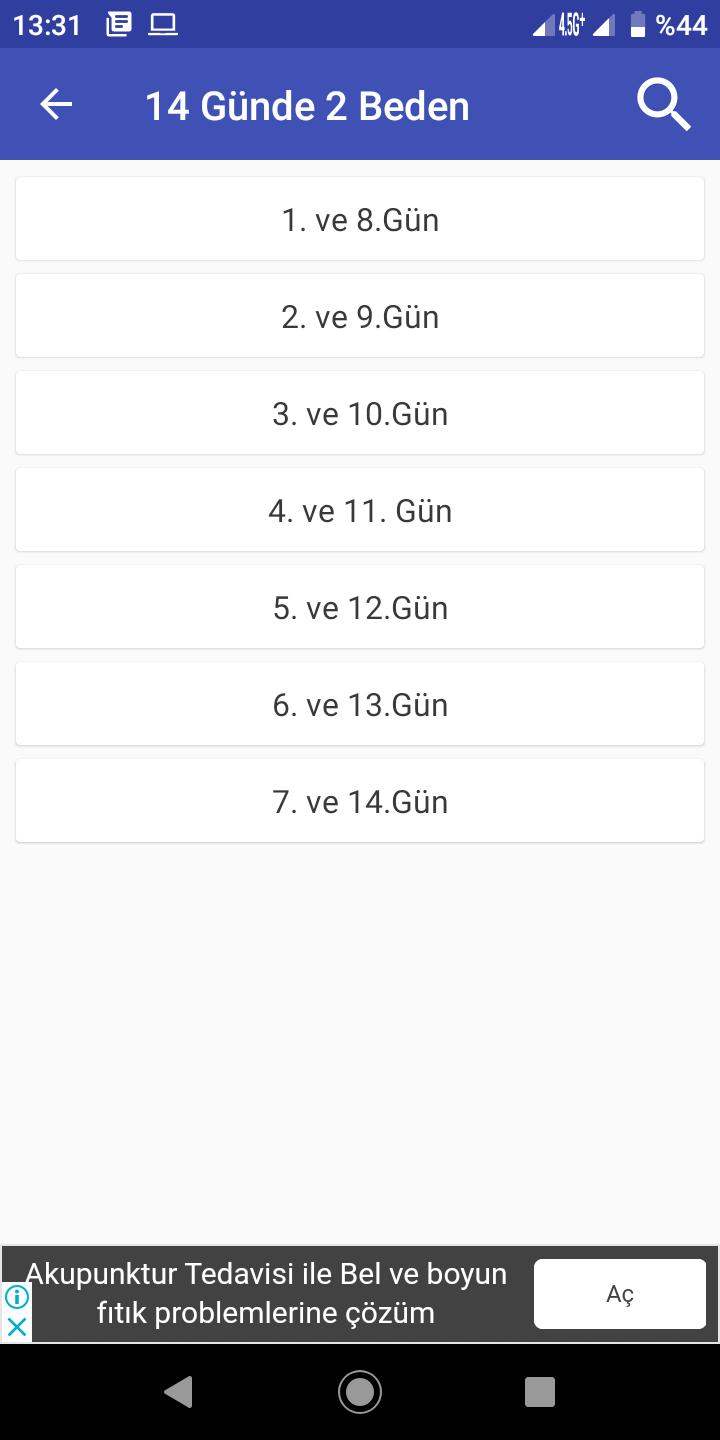Choose the 6. ve 13.Gün card
Image resolution: width=720 pixels, height=1440 pixels.
tap(360, 704)
